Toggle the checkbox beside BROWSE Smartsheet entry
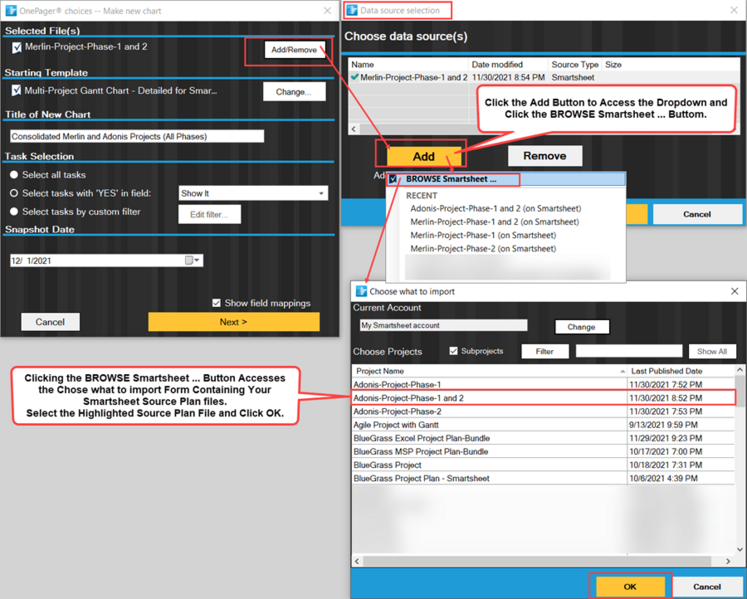 (x=393, y=179)
